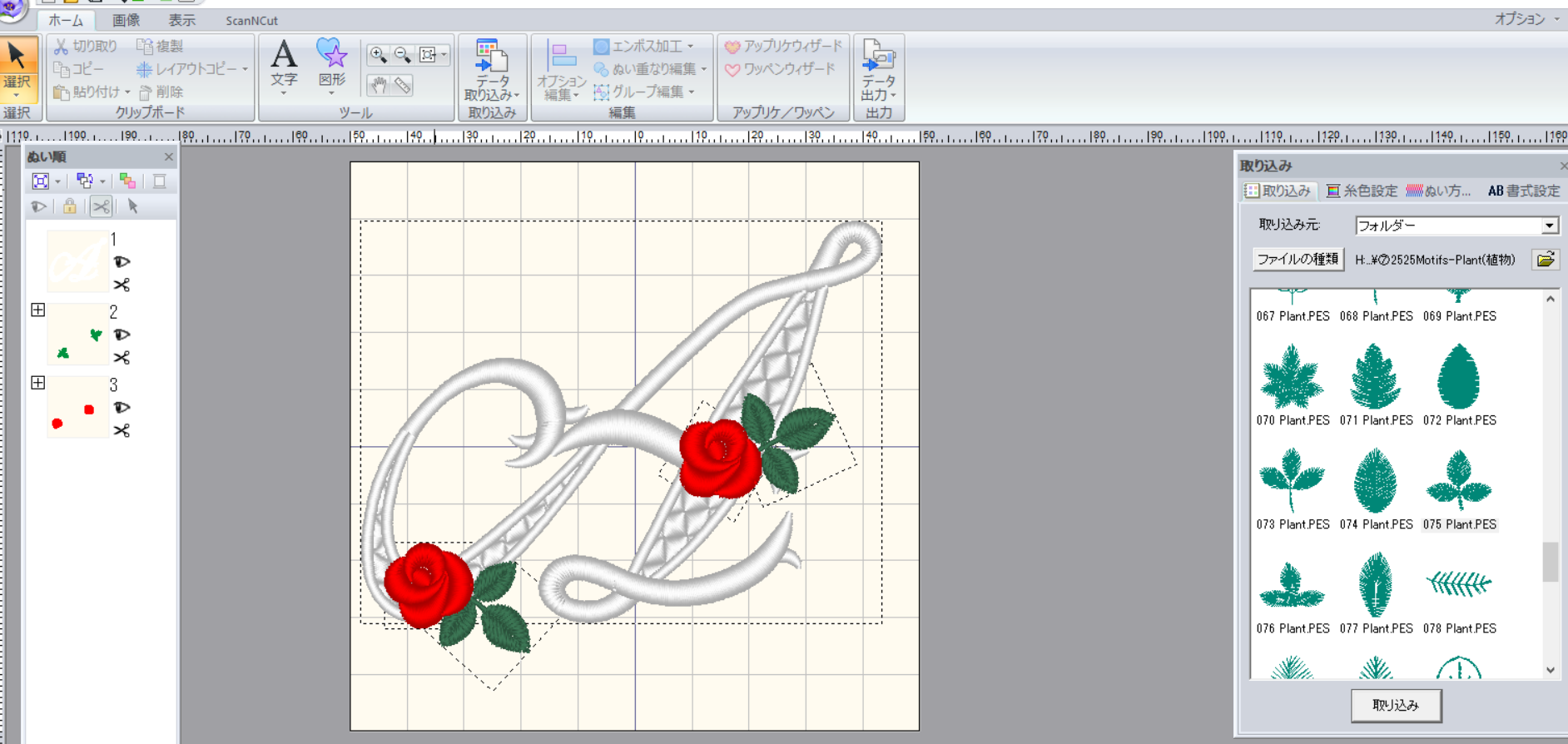1568x744 pixels.
Task: Expand sewing order group 3
Action: pos(38,383)
